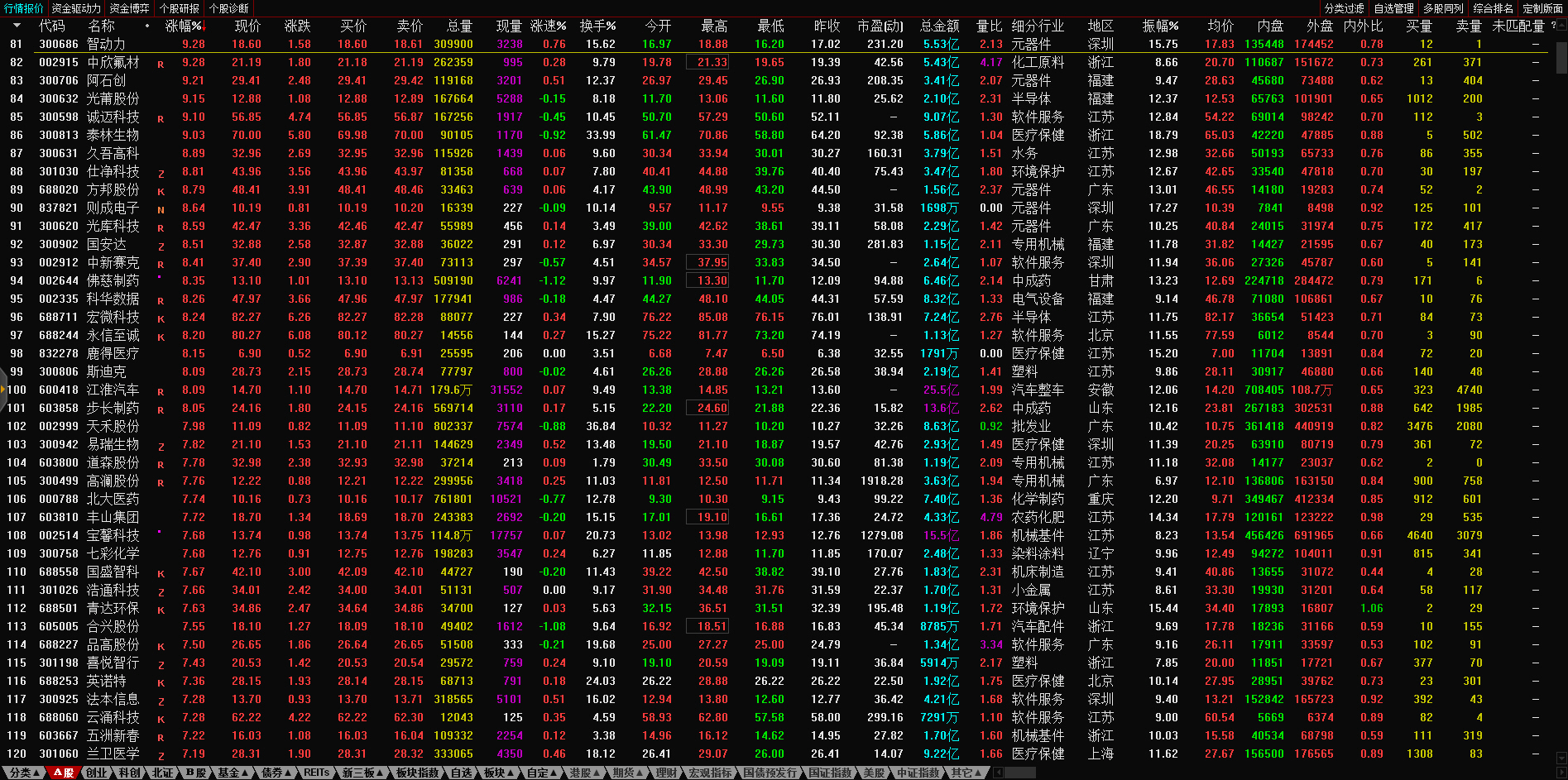Image resolution: width=1568 pixels, height=780 pixels.
Task: Click the help question mark in the header row
Action: (x=1552, y=26)
